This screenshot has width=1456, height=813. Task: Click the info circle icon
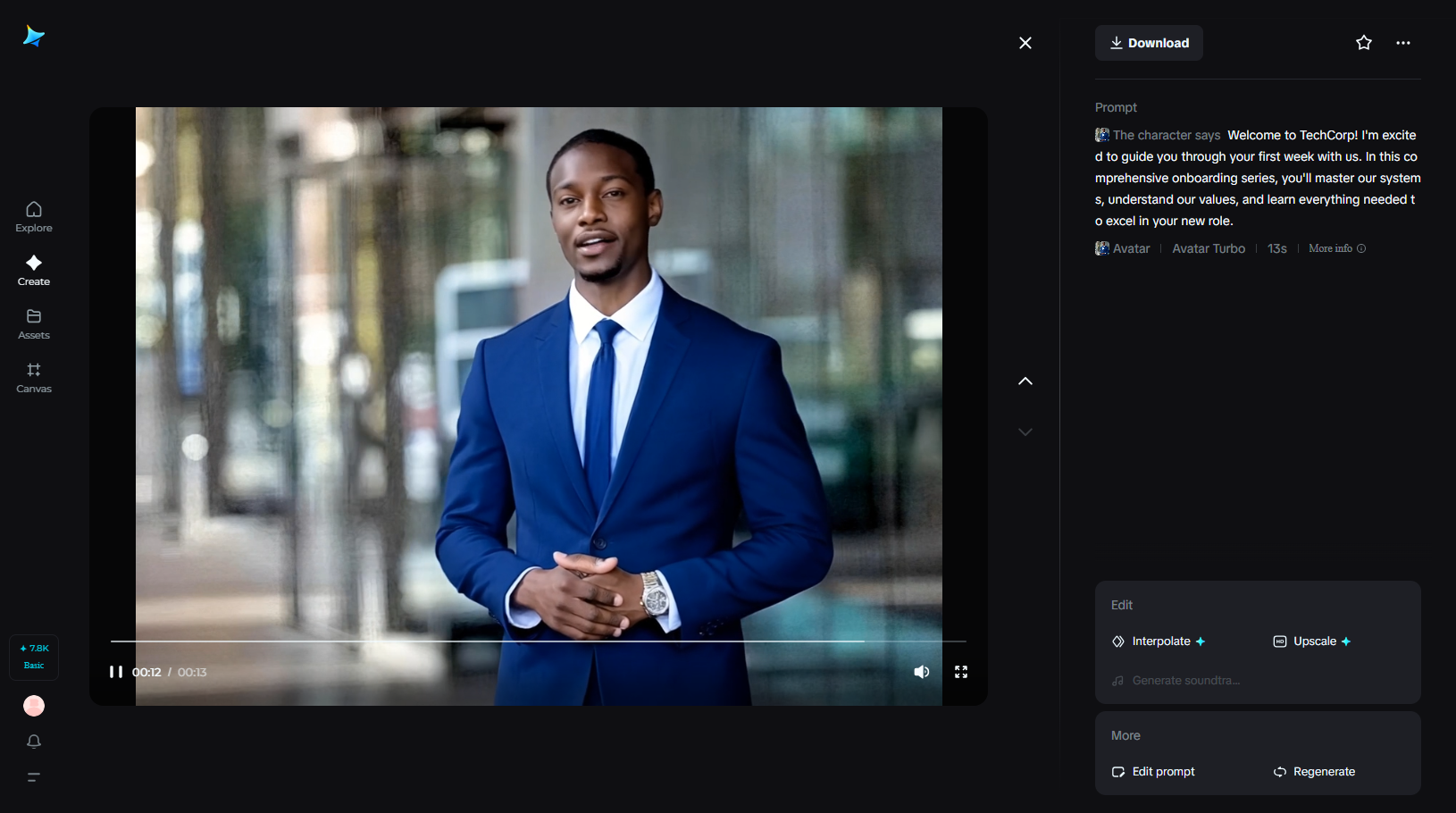[1361, 248]
